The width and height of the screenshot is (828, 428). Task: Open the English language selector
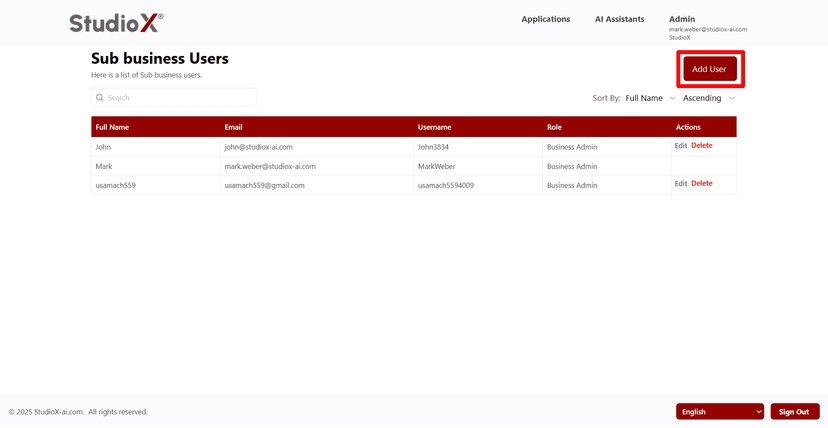720,412
